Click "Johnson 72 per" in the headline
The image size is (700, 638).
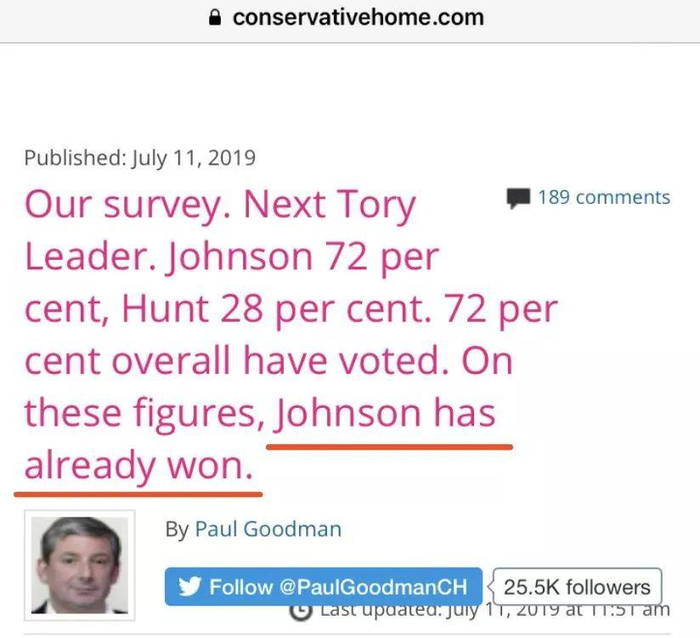tap(304, 258)
